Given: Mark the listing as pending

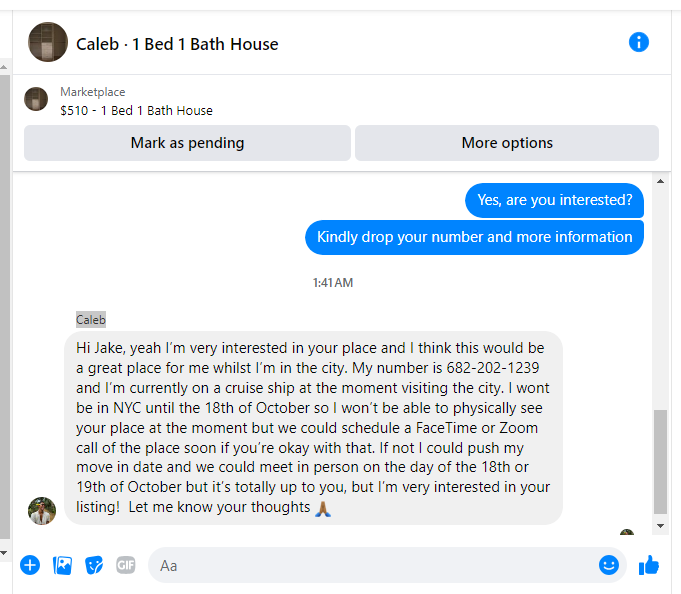Looking at the screenshot, I should (x=187, y=143).
